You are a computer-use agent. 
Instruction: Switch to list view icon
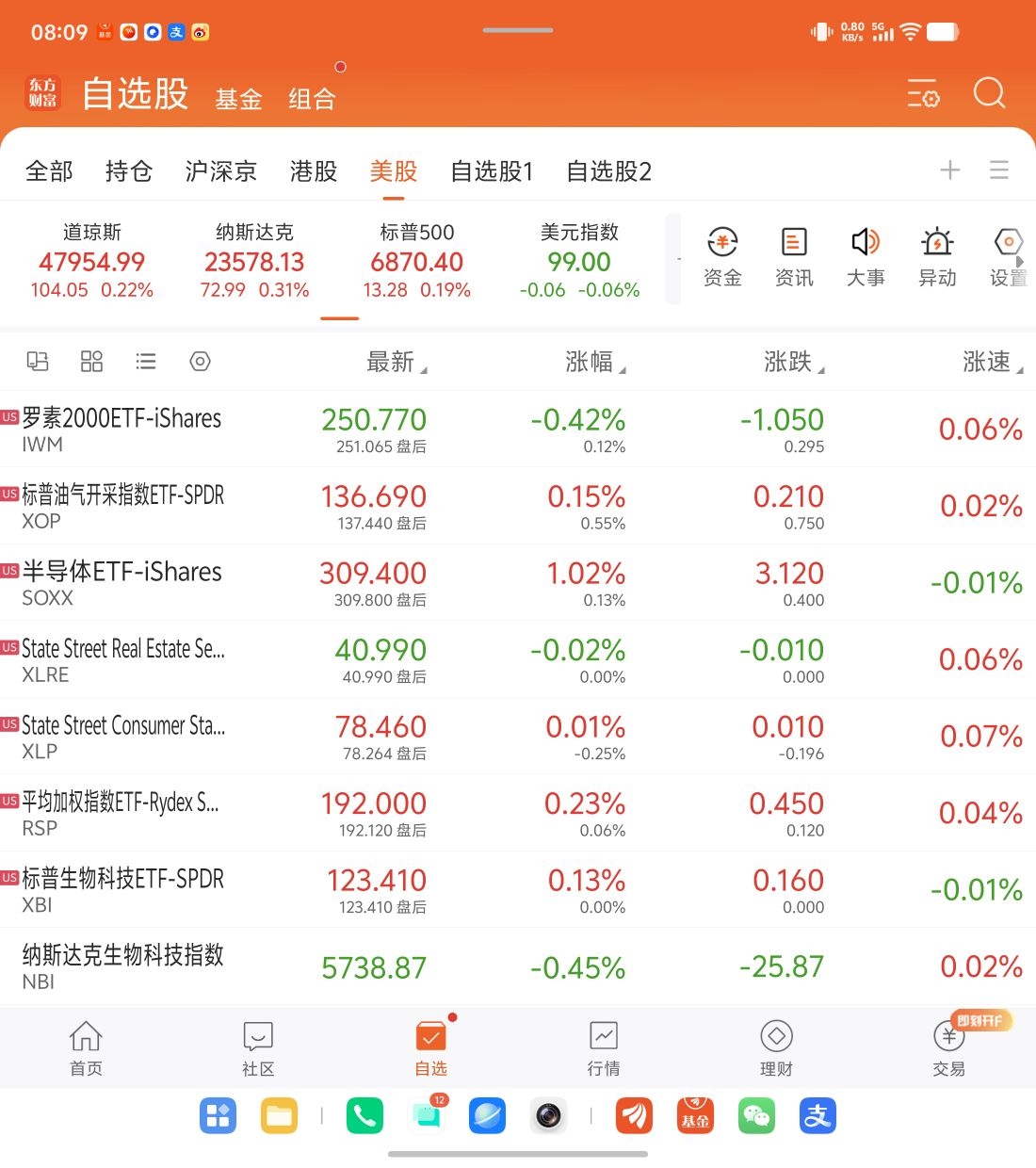[146, 361]
